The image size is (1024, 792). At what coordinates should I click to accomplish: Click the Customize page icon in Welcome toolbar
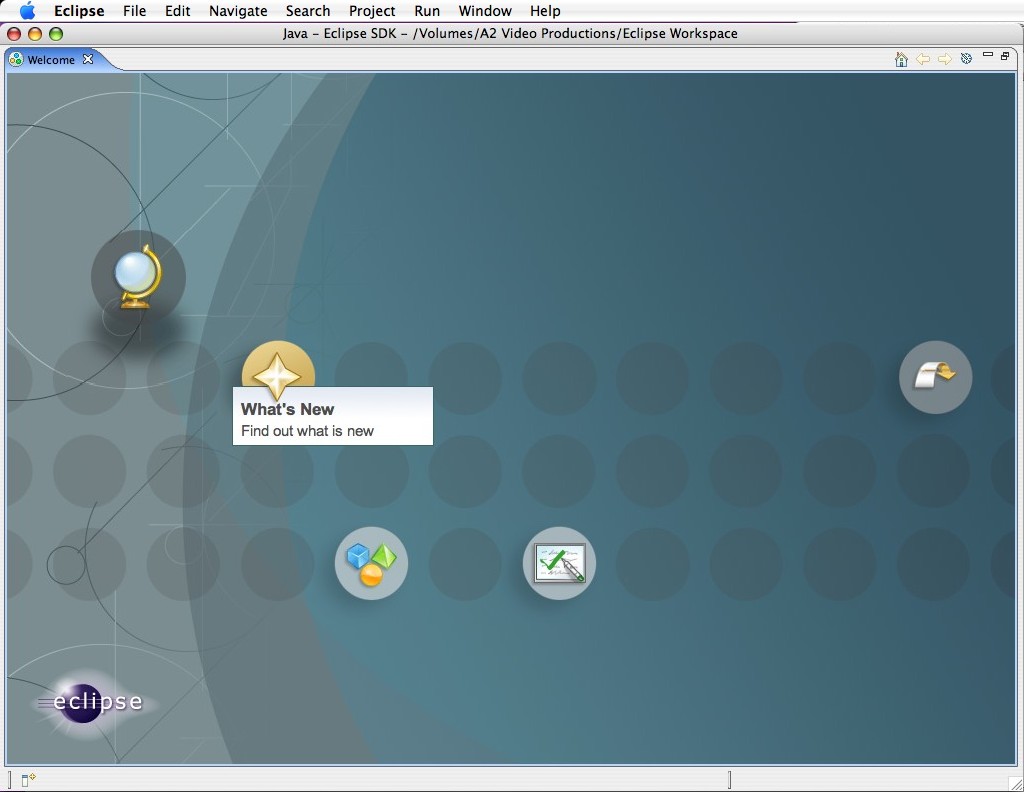[x=966, y=59]
